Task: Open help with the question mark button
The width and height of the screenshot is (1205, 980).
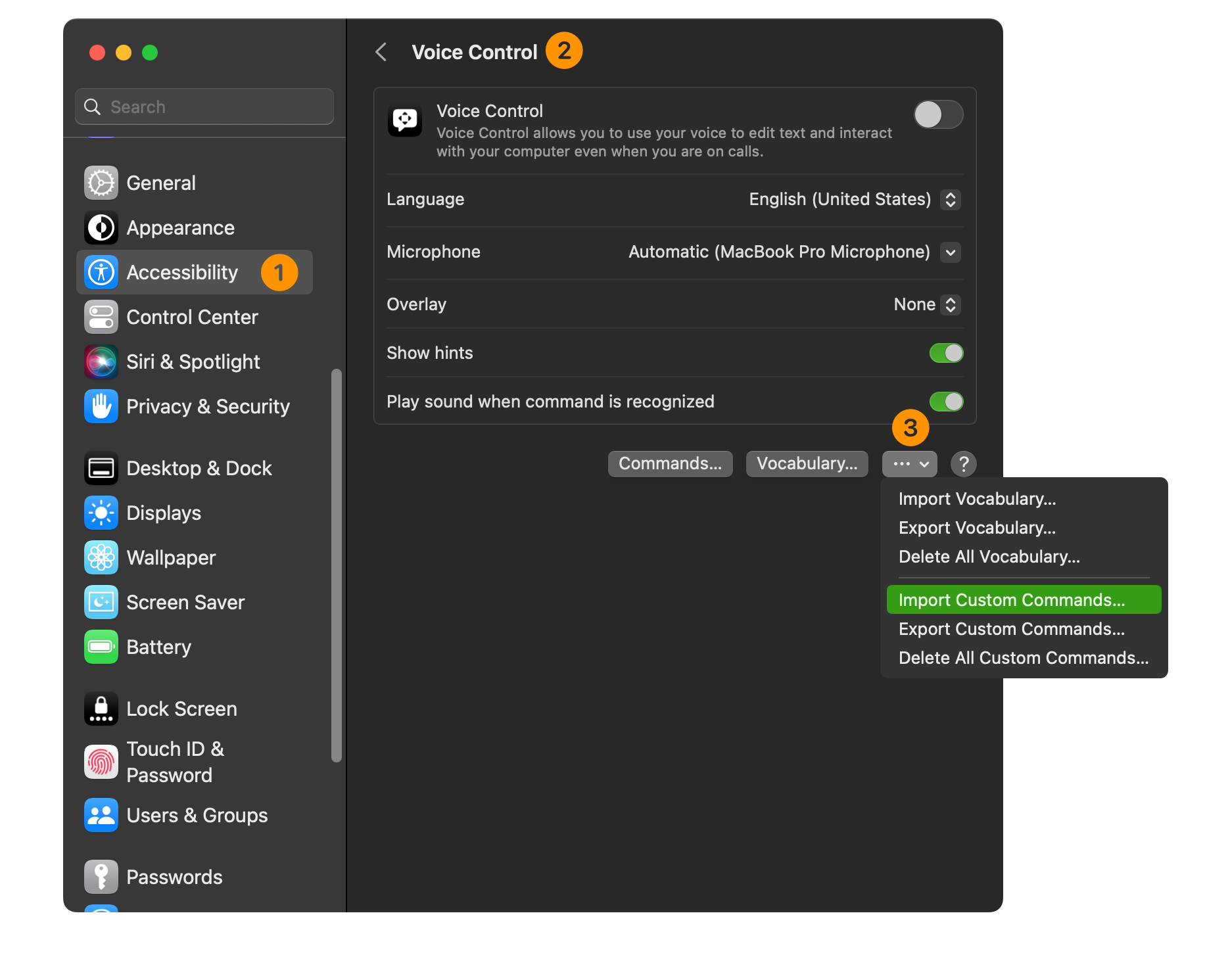Action: (963, 464)
